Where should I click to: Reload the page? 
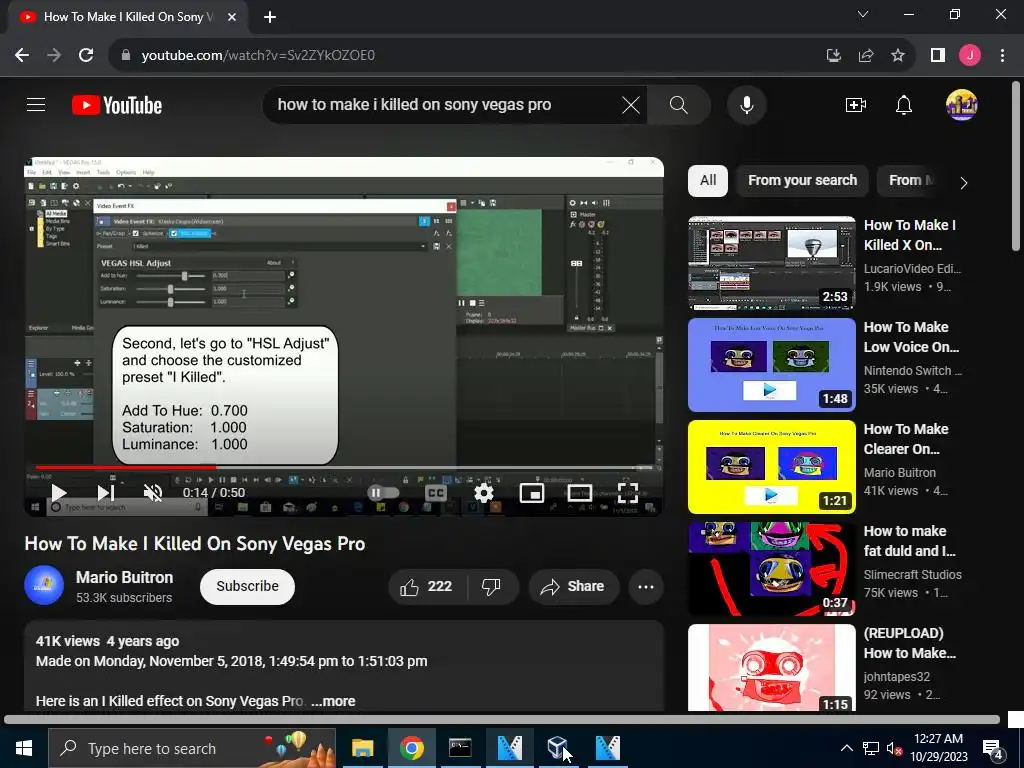pyautogui.click(x=86, y=56)
